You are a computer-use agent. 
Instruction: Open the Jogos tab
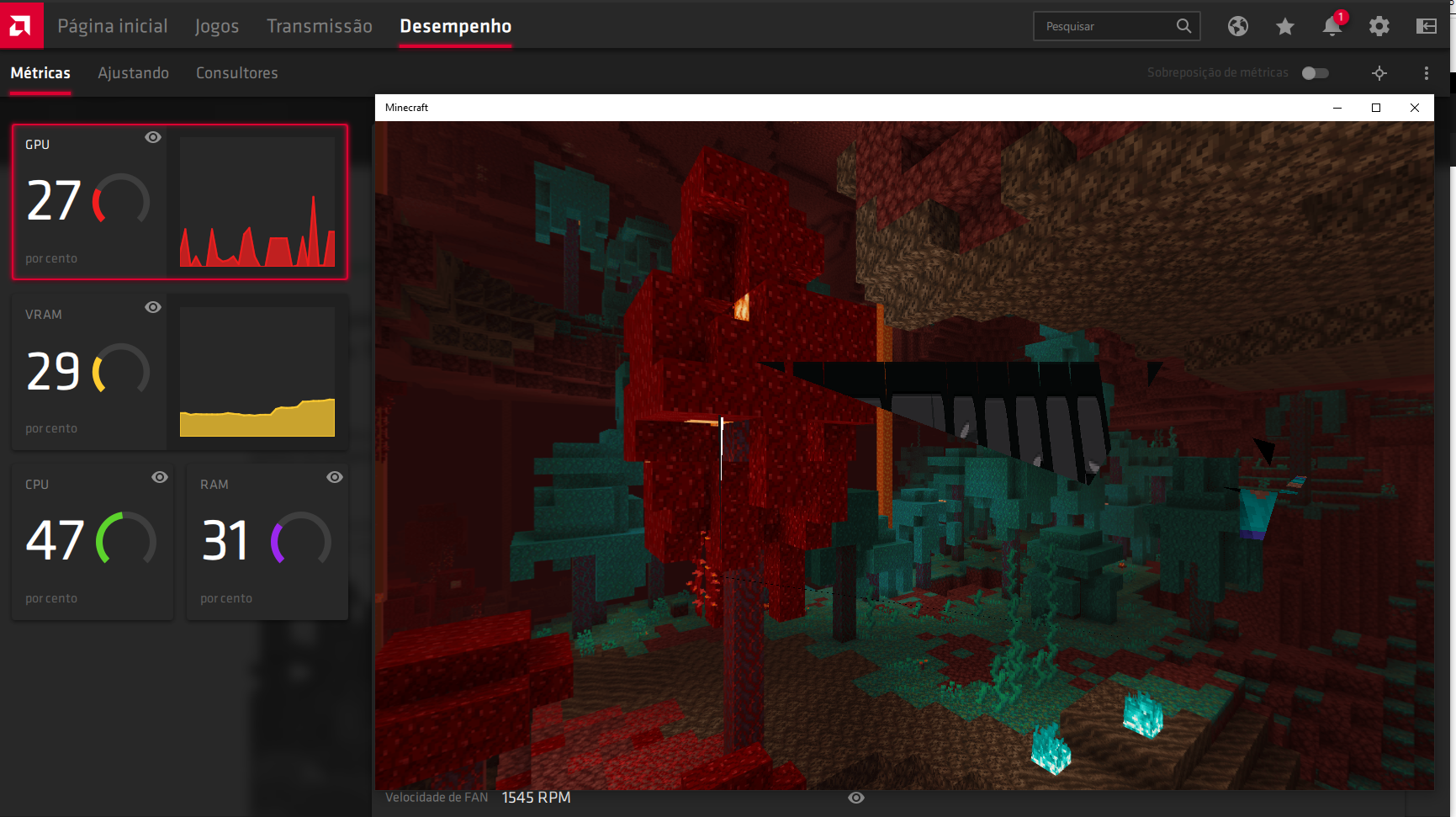[x=217, y=26]
